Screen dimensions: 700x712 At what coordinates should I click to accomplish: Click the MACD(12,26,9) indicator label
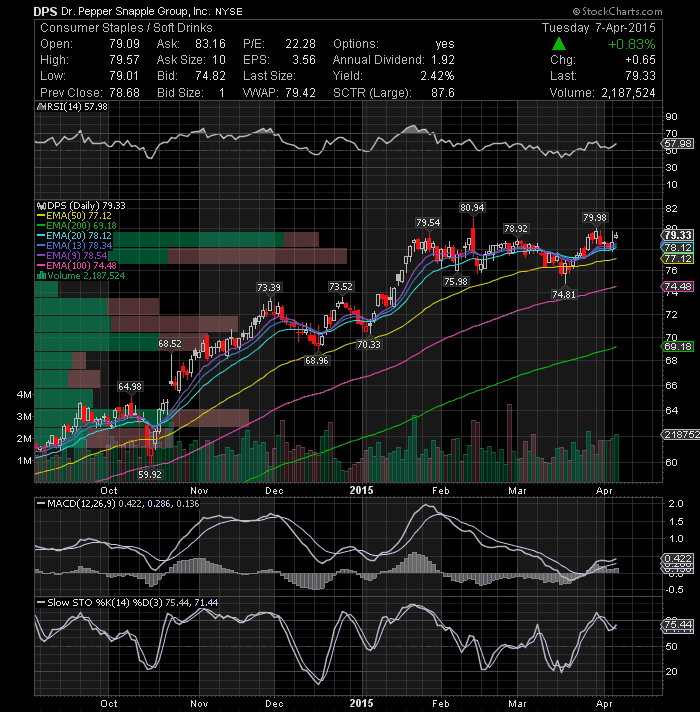click(x=82, y=504)
